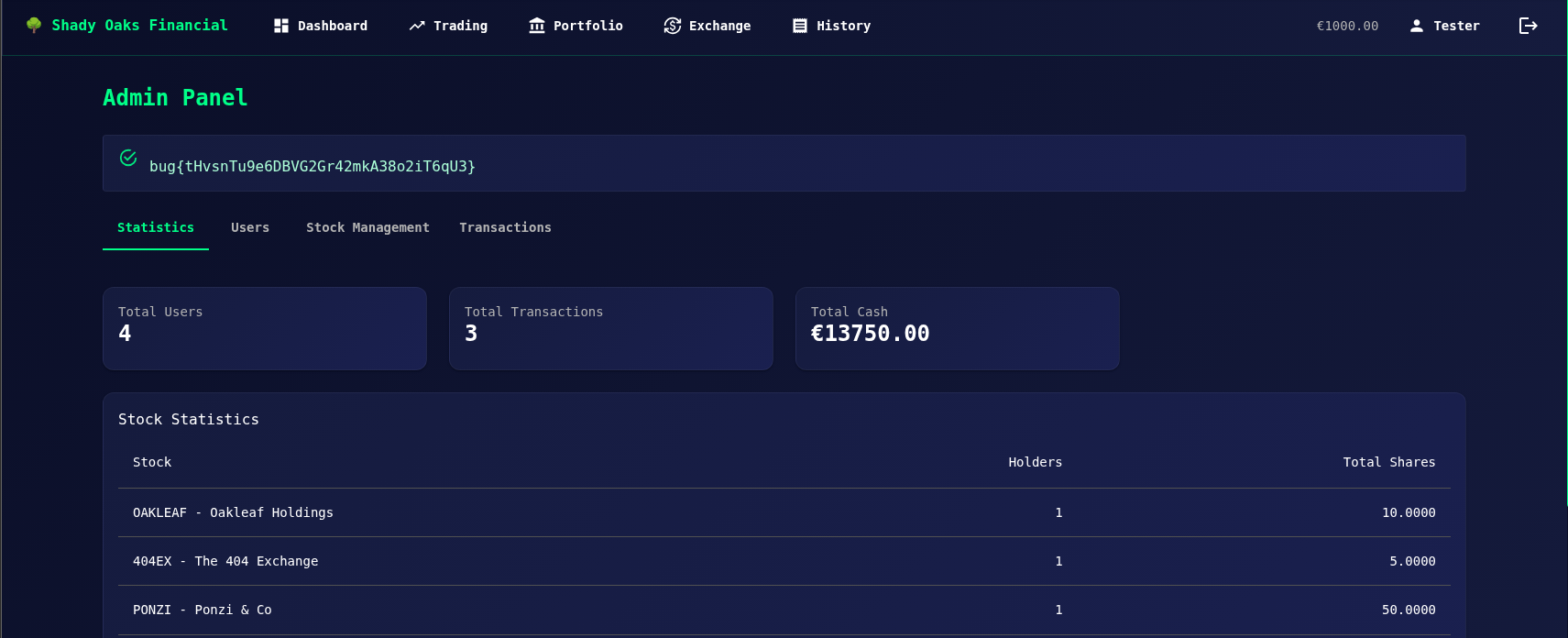
Task: Click the Tester user profile icon
Action: point(1417,26)
